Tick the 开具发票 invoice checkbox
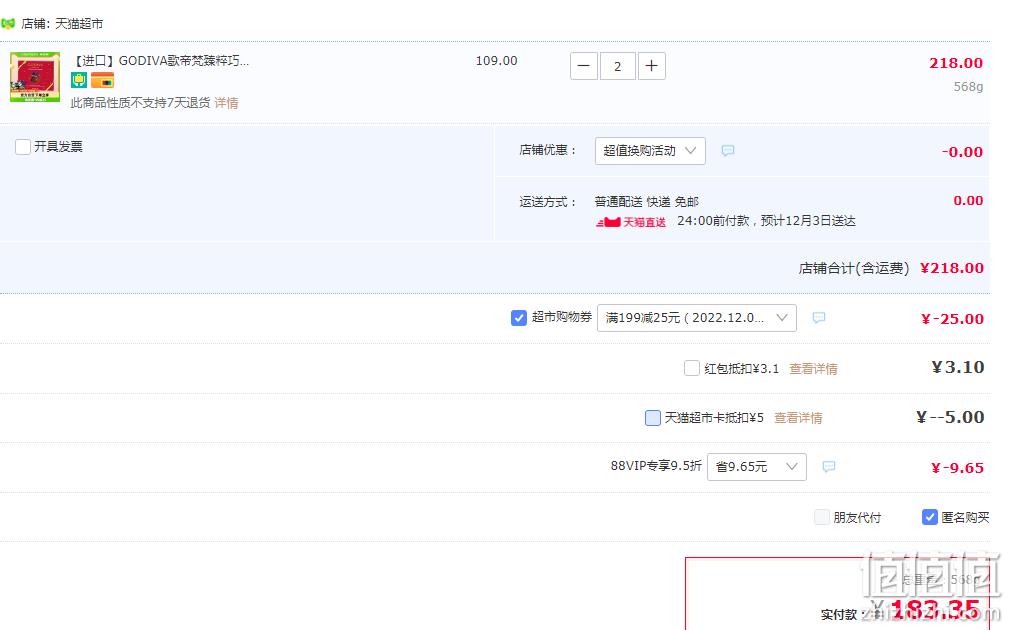Viewport: 1010px width, 630px height. click(x=23, y=147)
